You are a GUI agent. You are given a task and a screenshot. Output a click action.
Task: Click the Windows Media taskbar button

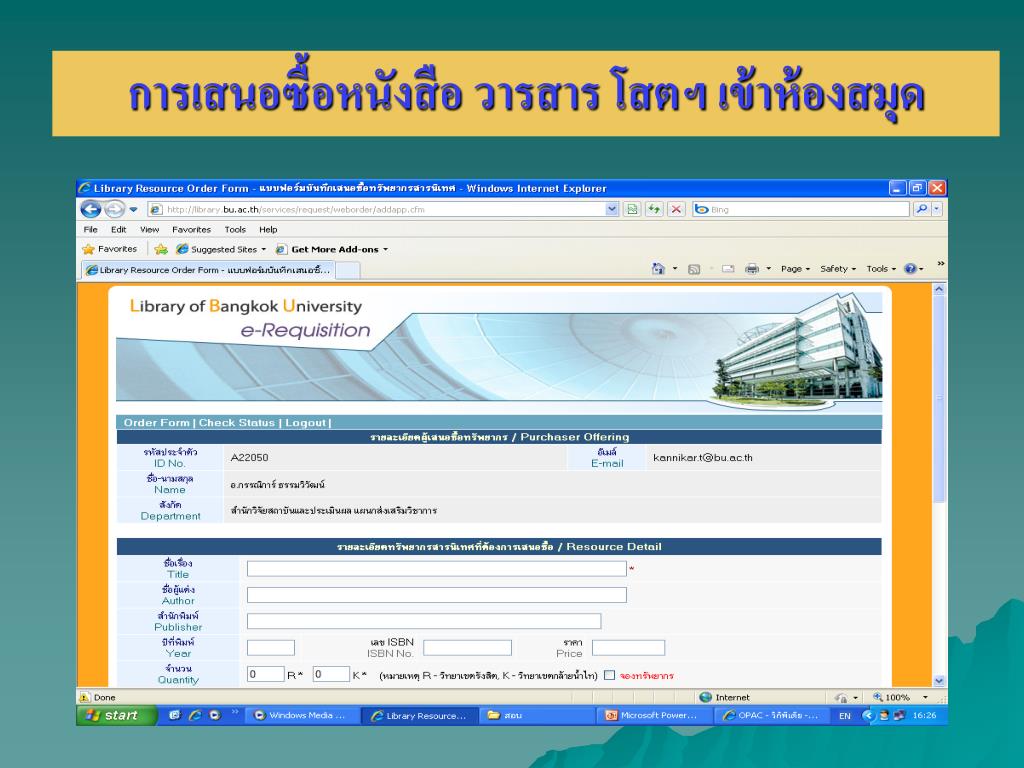[304, 716]
